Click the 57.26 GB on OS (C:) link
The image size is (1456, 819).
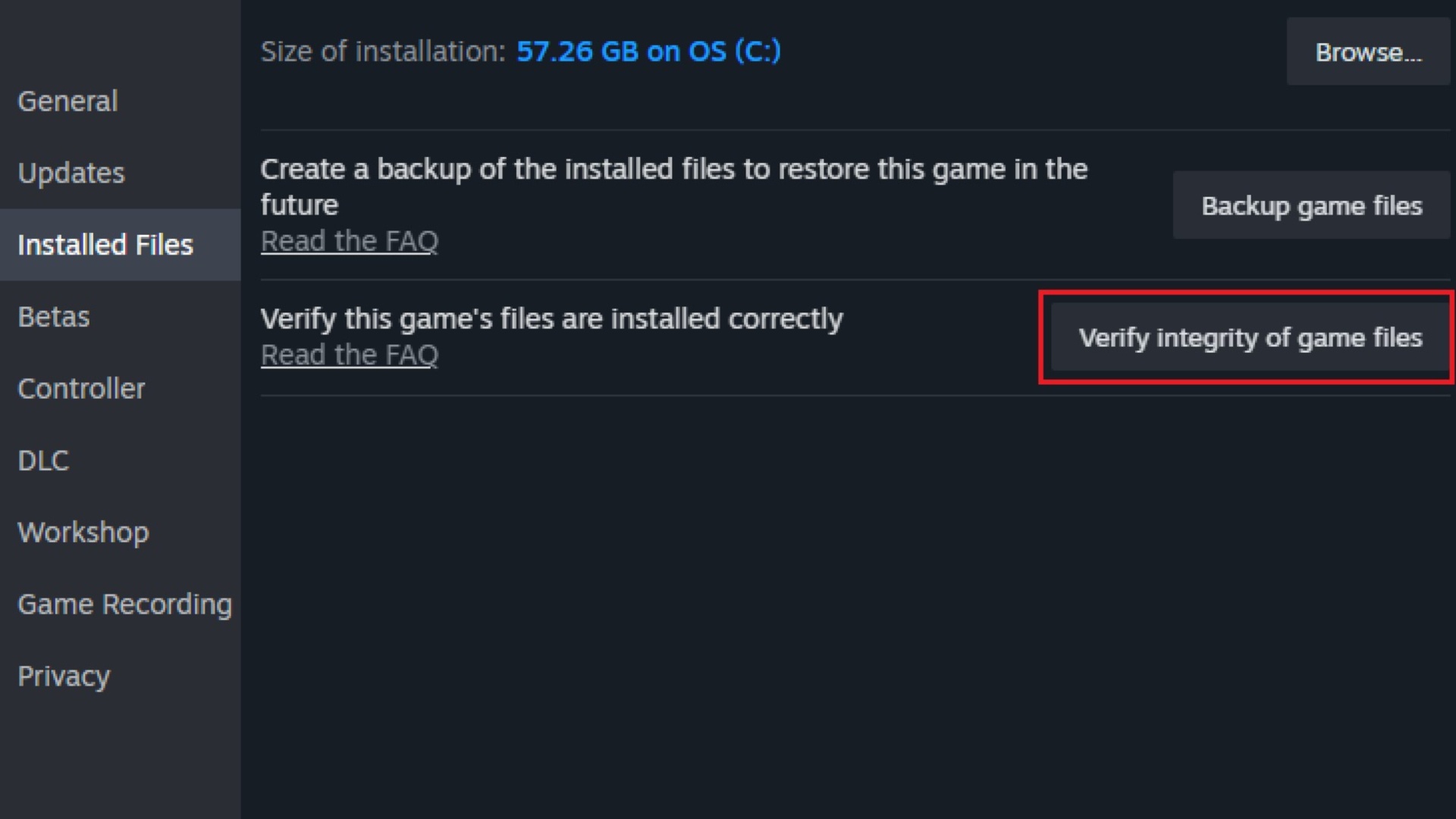pyautogui.click(x=648, y=51)
